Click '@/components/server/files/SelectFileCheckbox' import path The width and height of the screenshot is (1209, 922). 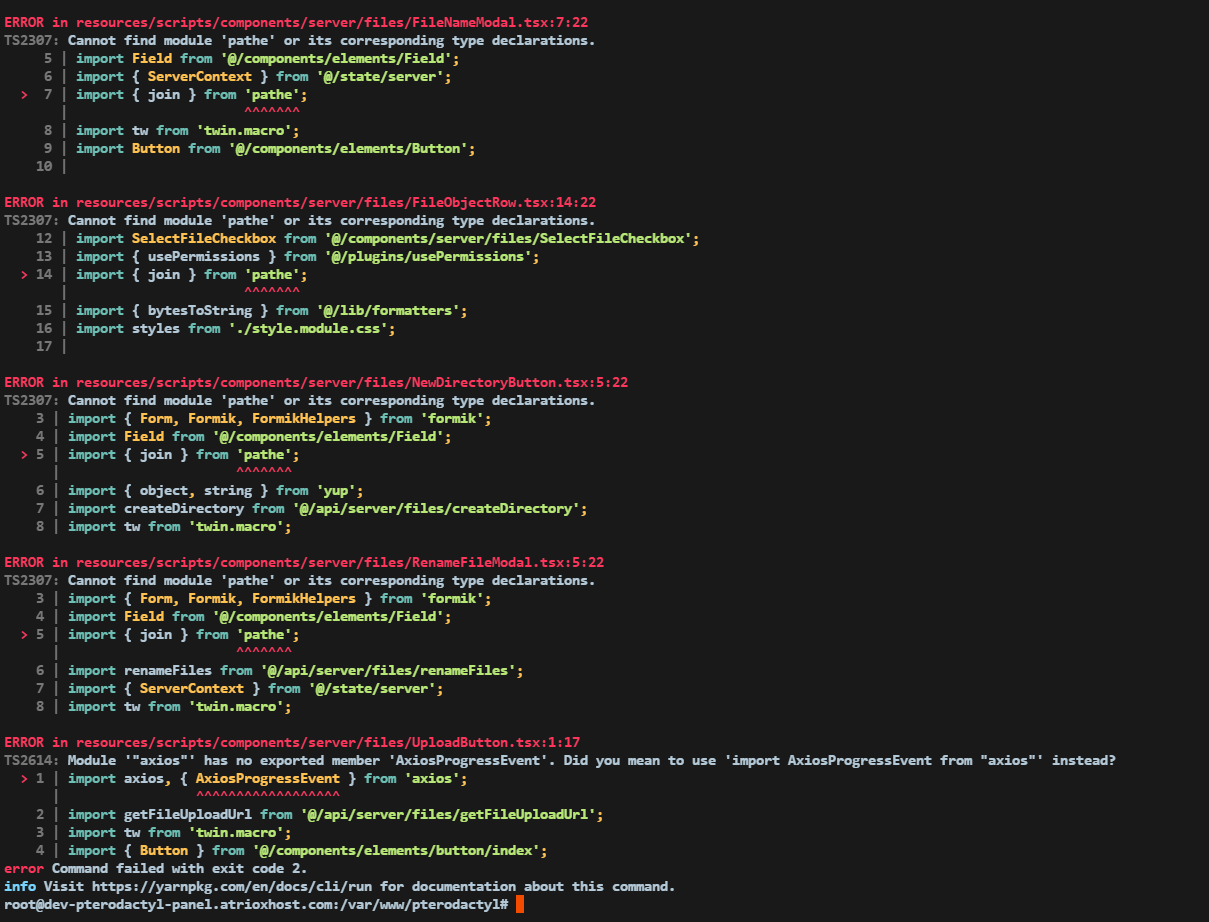click(508, 238)
